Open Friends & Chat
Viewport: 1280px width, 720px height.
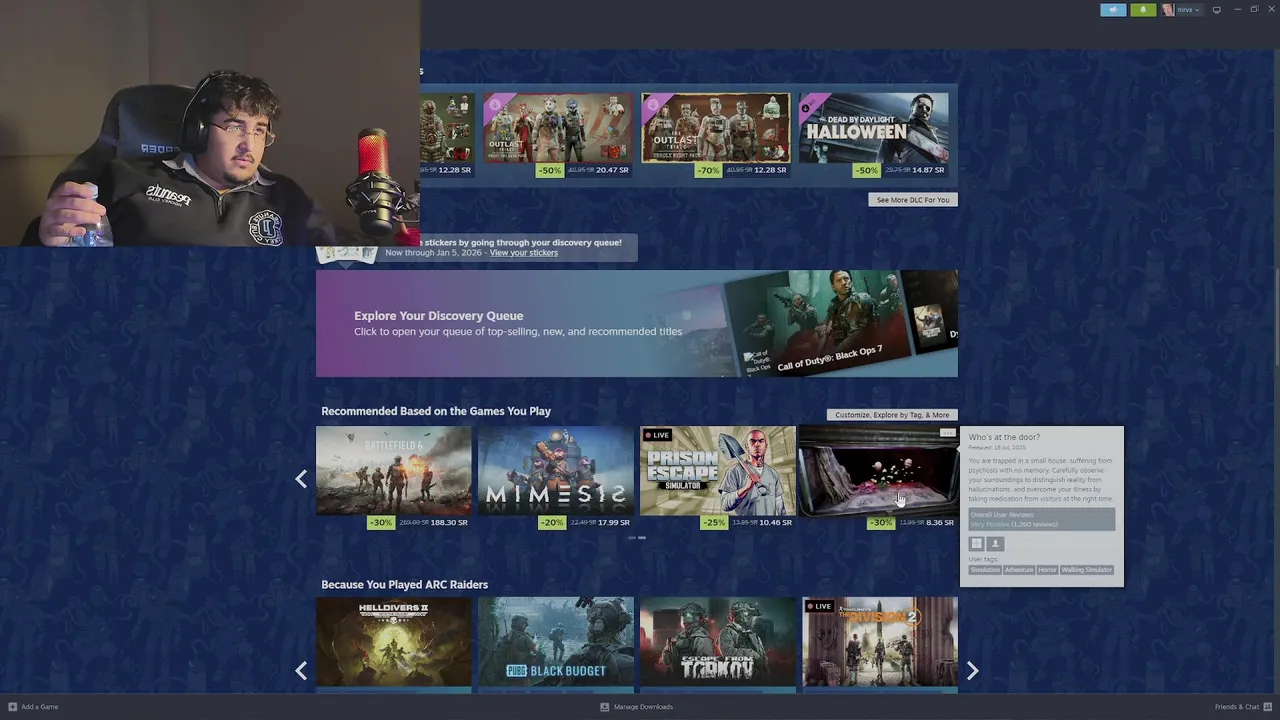coord(1243,707)
